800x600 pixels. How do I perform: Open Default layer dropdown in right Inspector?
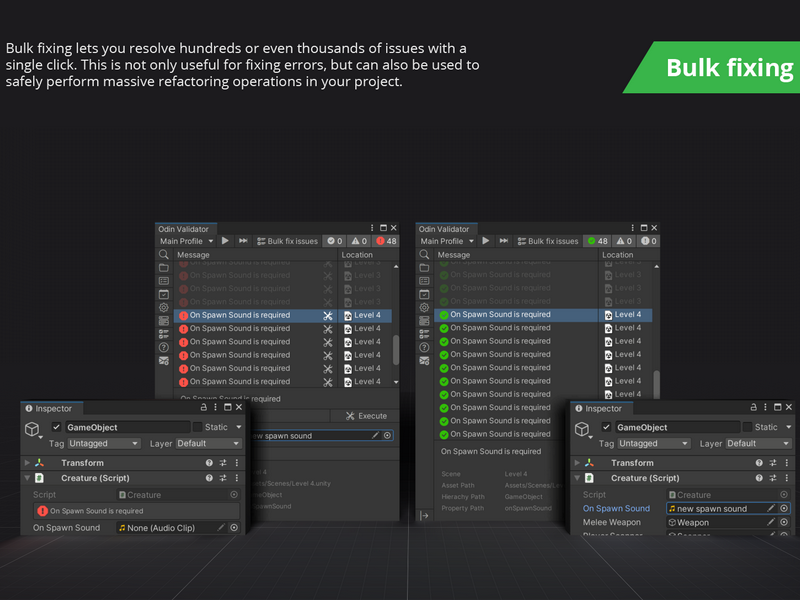tap(758, 443)
